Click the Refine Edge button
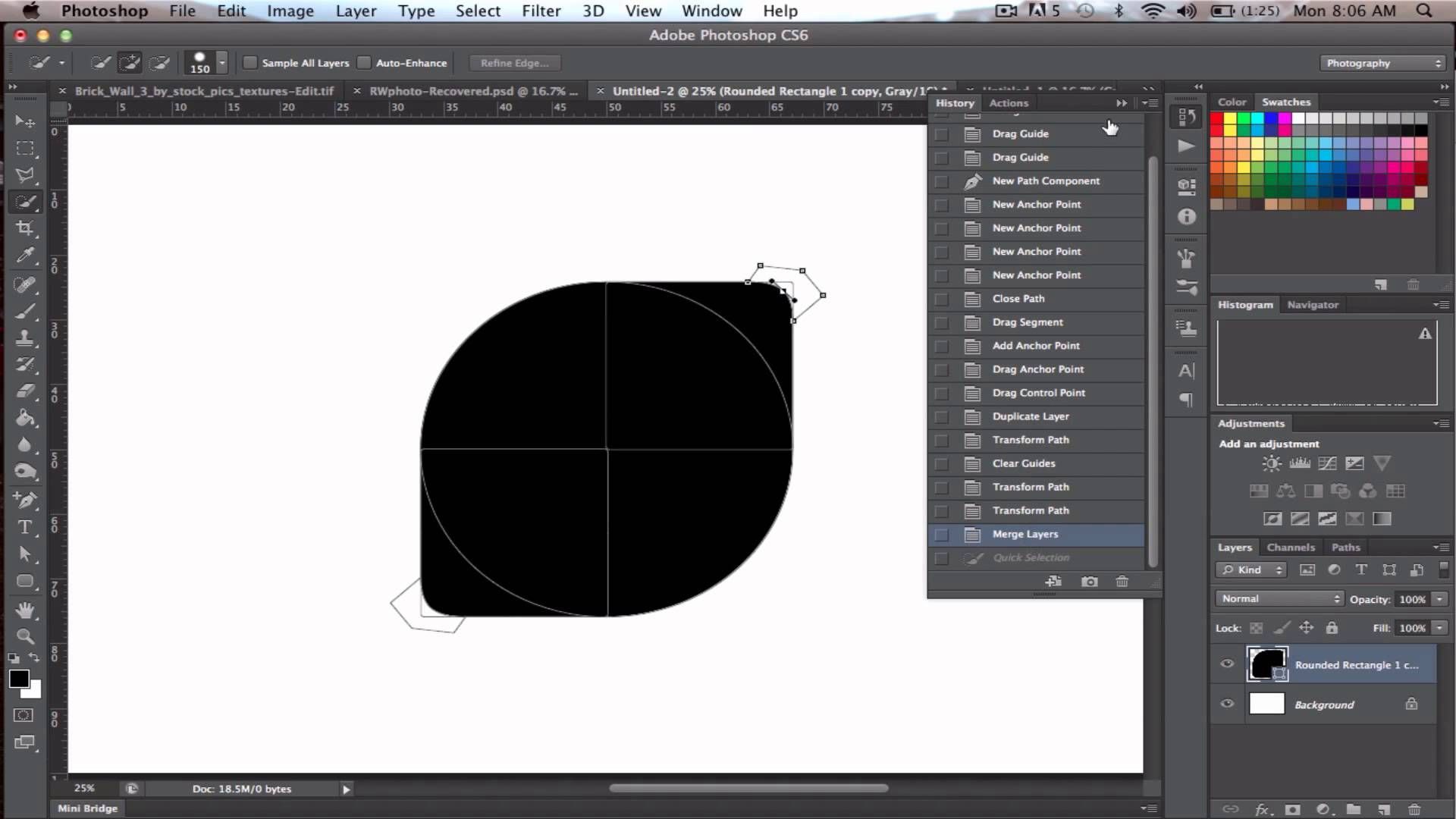1456x819 pixels. click(x=514, y=62)
